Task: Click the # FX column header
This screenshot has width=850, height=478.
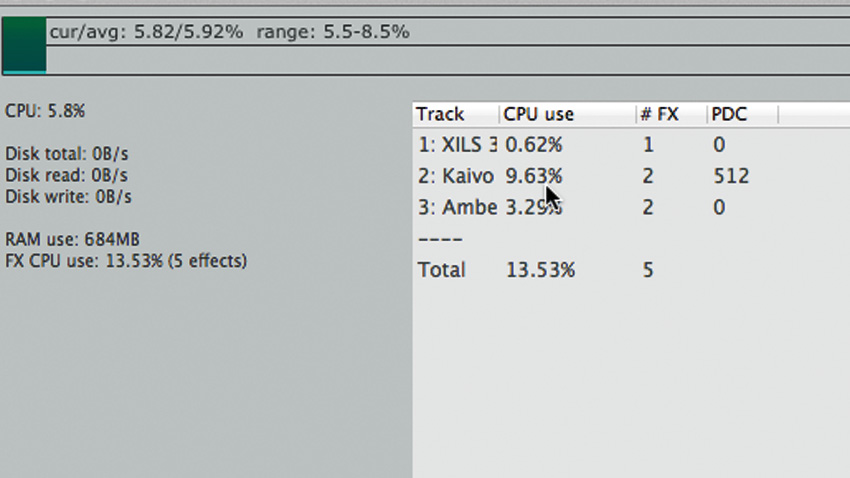Action: (672, 114)
